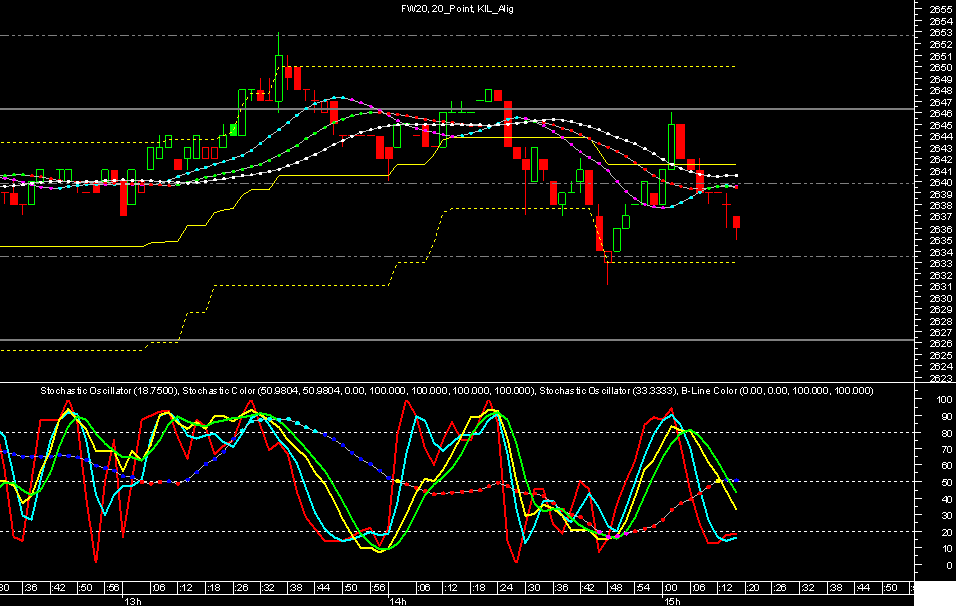Select the last red candle near 2636
The image size is (956, 606).
click(x=737, y=227)
